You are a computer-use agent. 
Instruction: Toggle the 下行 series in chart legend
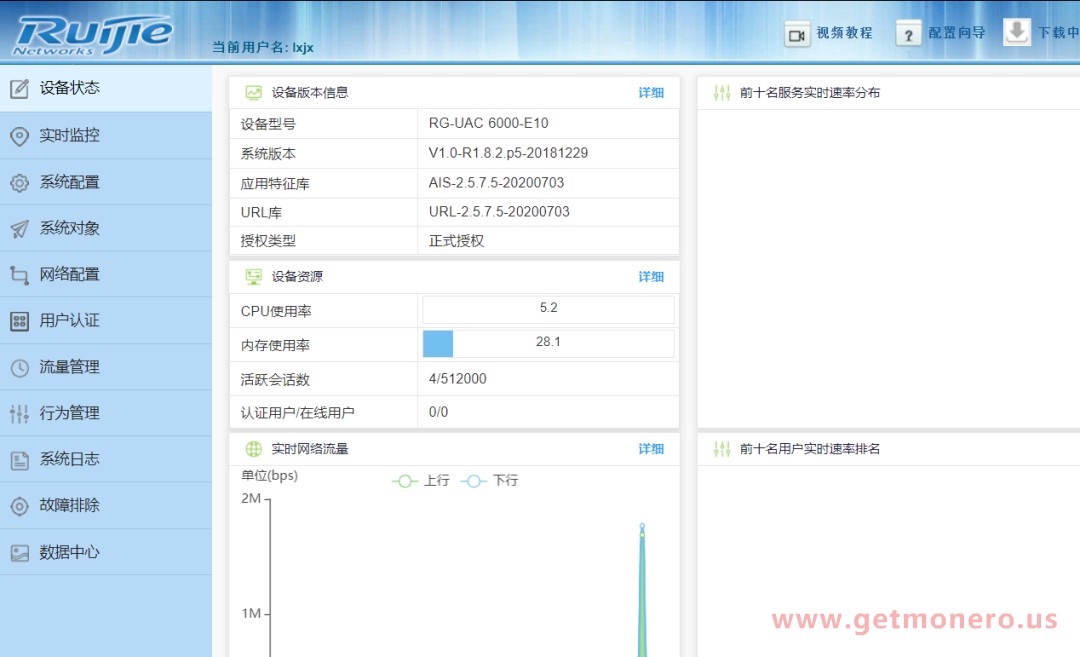490,481
